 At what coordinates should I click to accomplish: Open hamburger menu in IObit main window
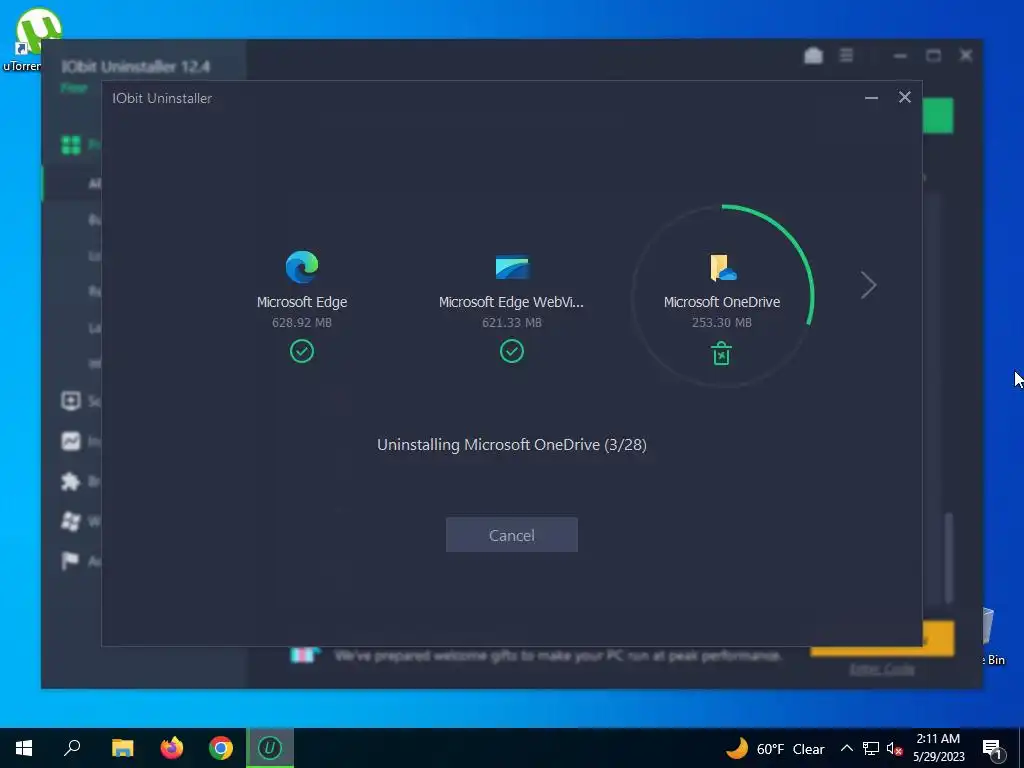846,56
